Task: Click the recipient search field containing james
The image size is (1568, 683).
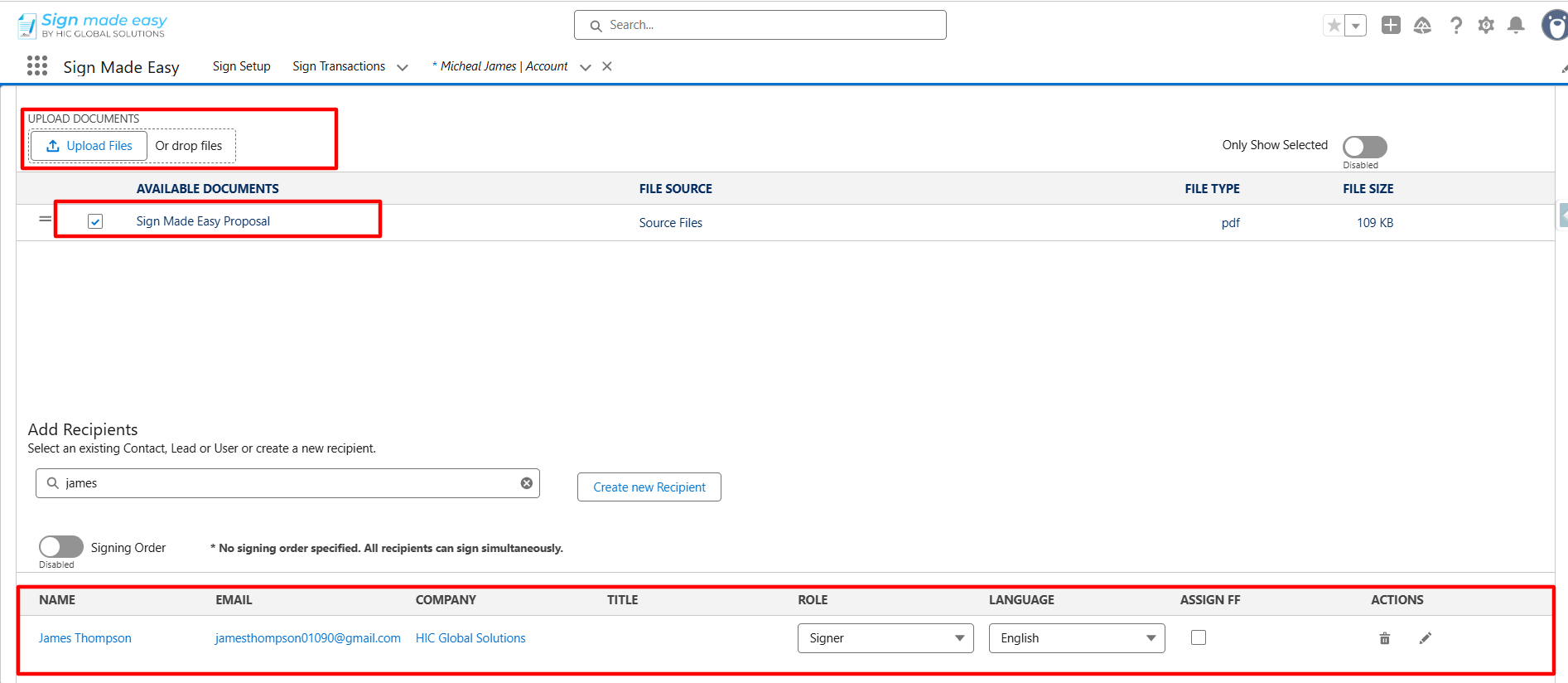Action: pyautogui.click(x=287, y=483)
